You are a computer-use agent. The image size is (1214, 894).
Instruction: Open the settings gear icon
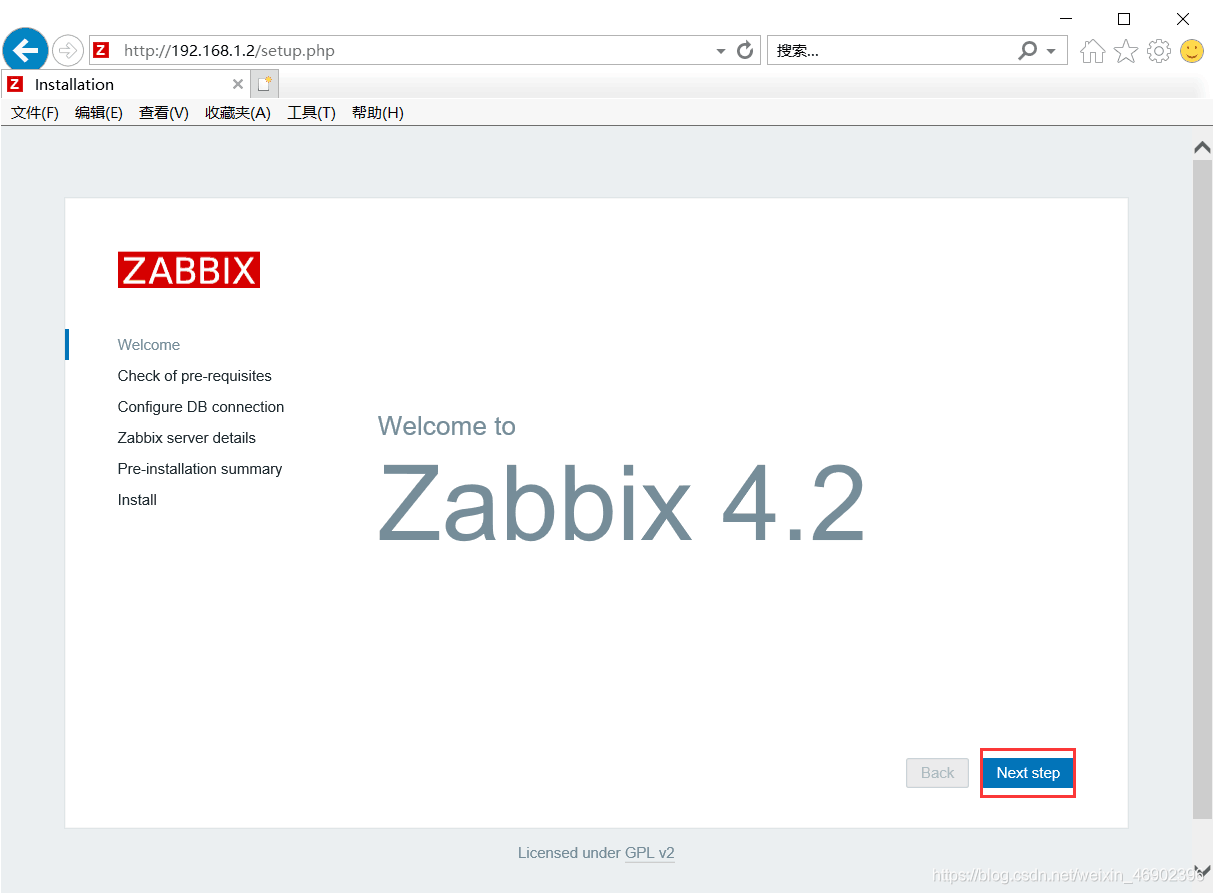(1159, 51)
